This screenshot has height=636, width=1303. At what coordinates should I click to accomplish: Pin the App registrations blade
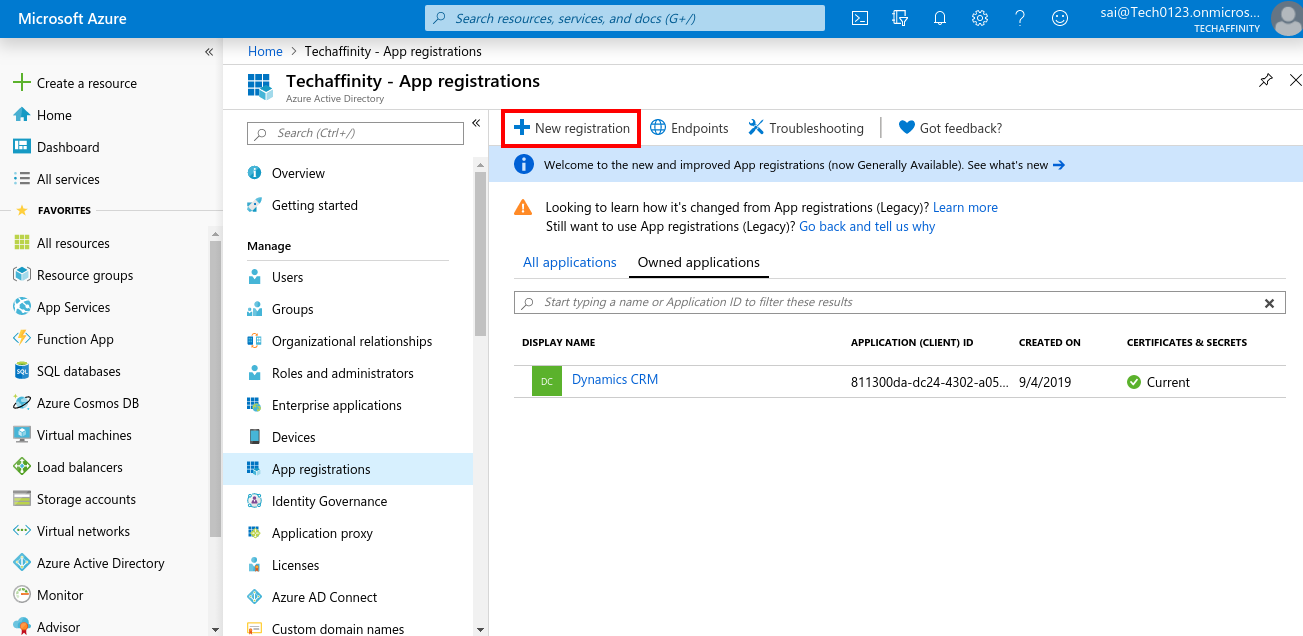click(1265, 80)
